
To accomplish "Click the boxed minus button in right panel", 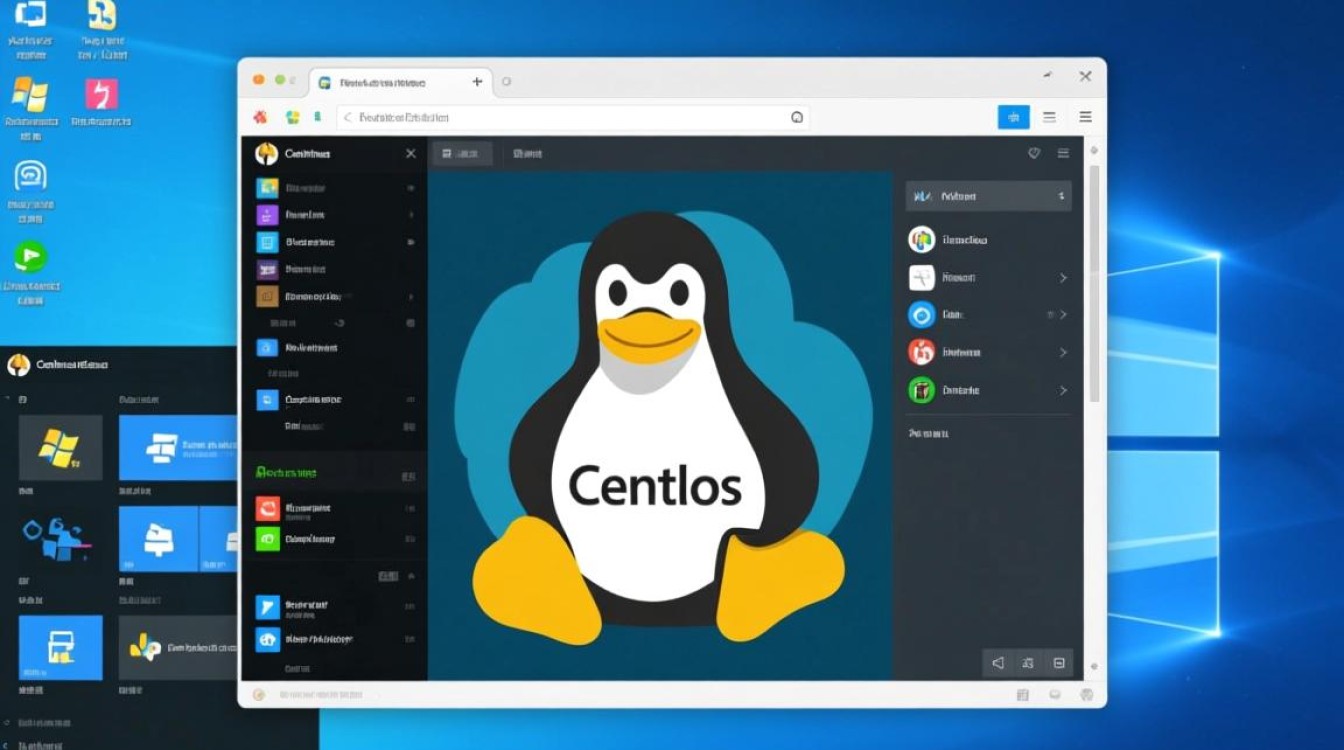I will tap(1059, 663).
